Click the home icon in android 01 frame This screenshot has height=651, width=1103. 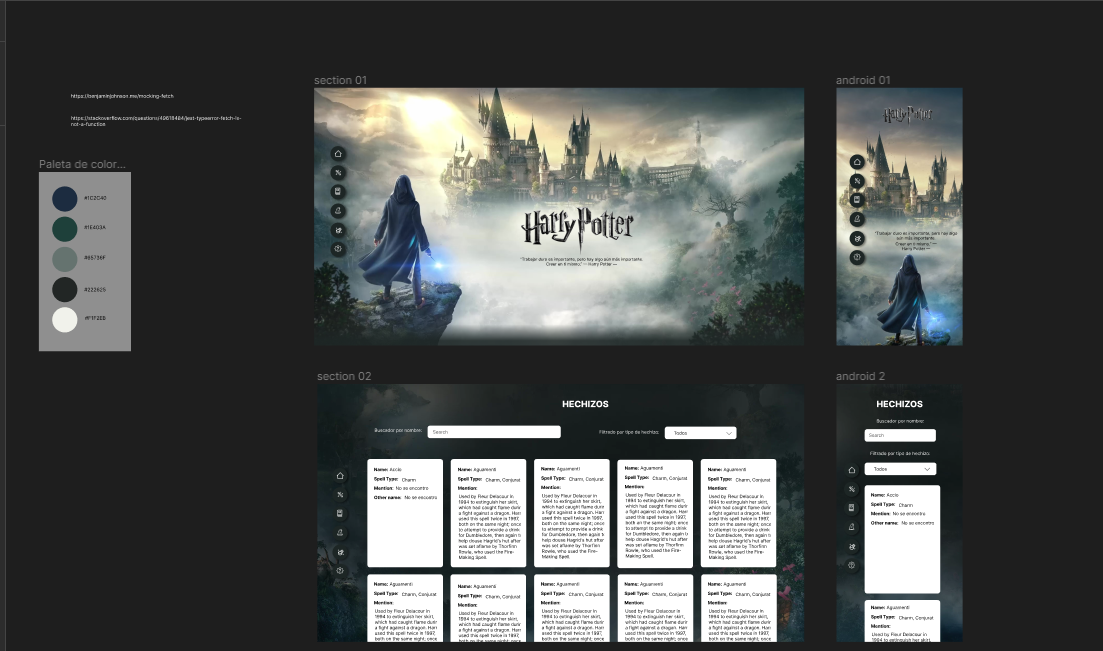(x=857, y=162)
